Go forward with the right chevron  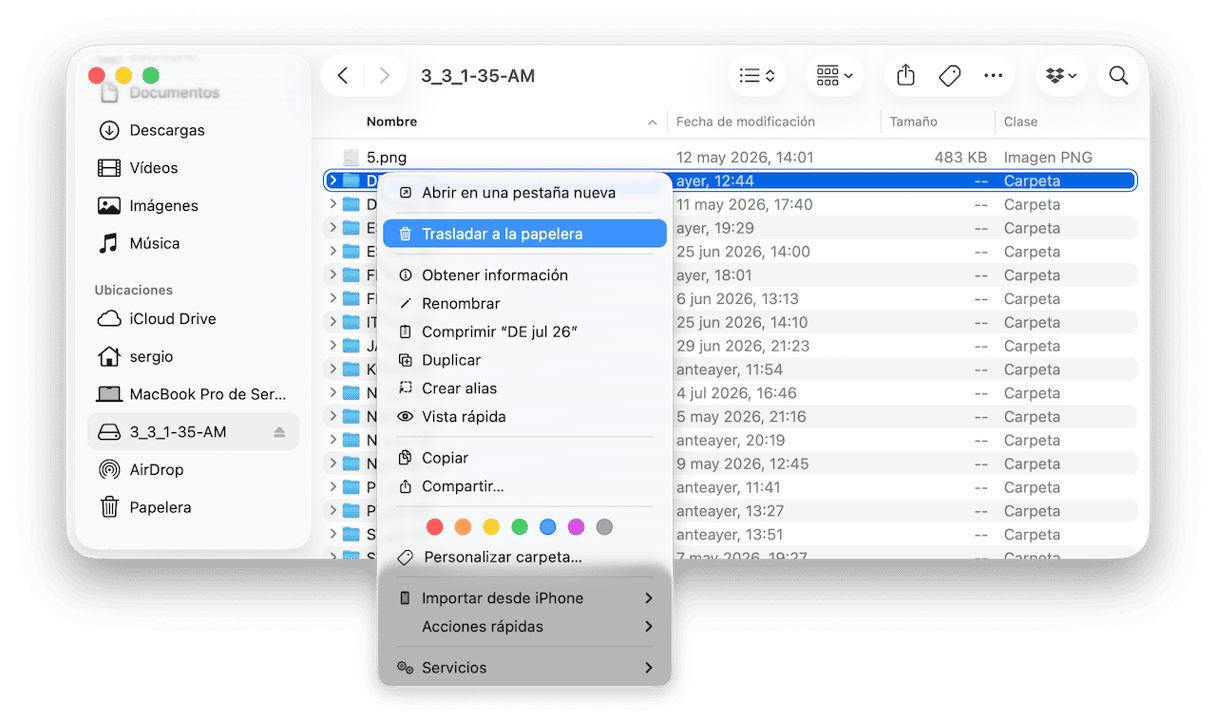click(384, 76)
